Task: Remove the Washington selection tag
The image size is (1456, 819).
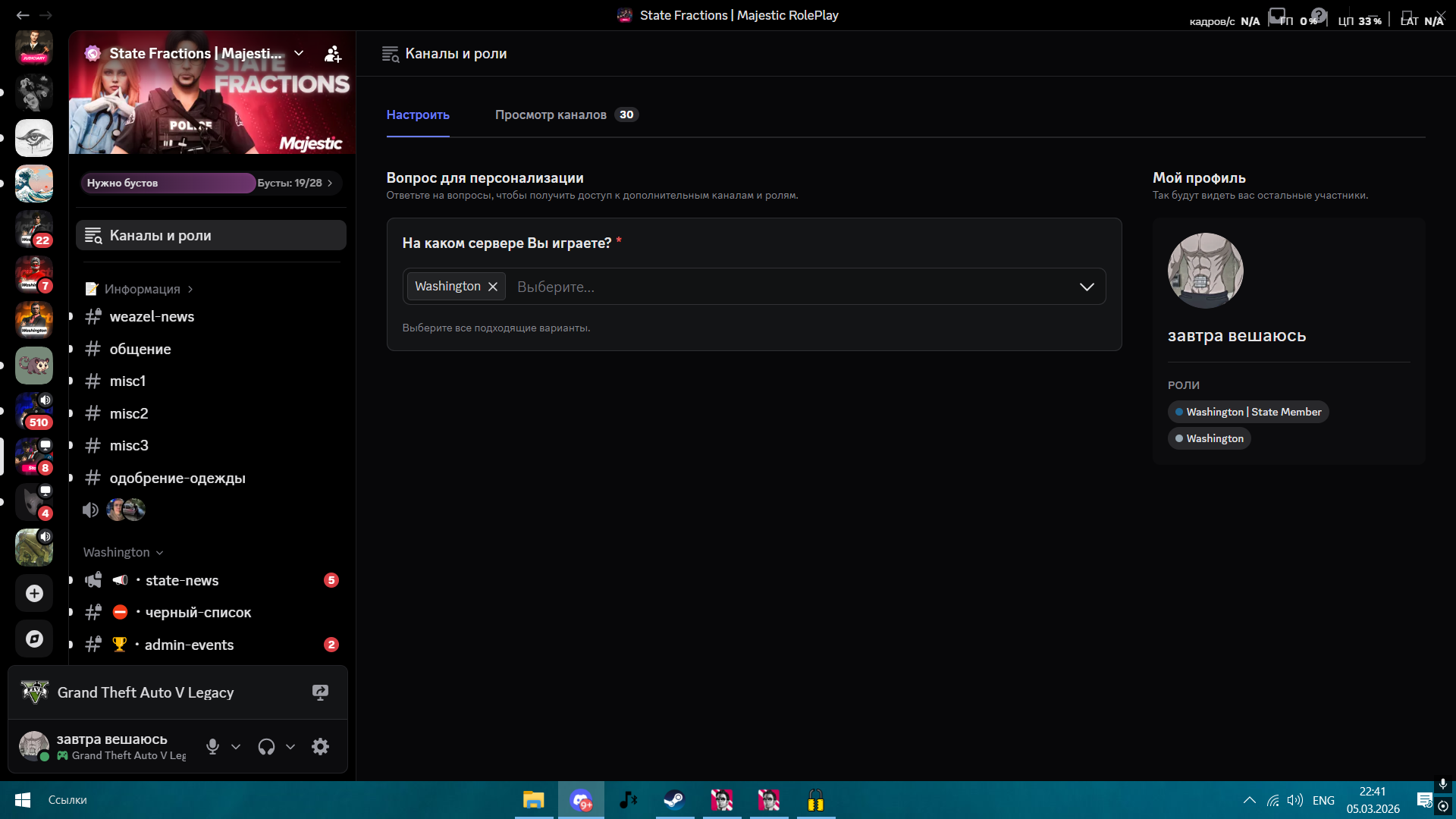Action: point(493,287)
